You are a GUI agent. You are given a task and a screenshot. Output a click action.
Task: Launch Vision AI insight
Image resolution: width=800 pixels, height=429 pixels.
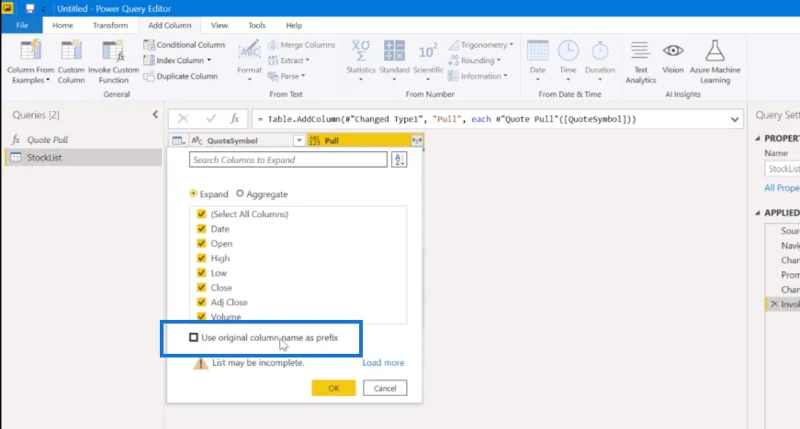pyautogui.click(x=672, y=59)
